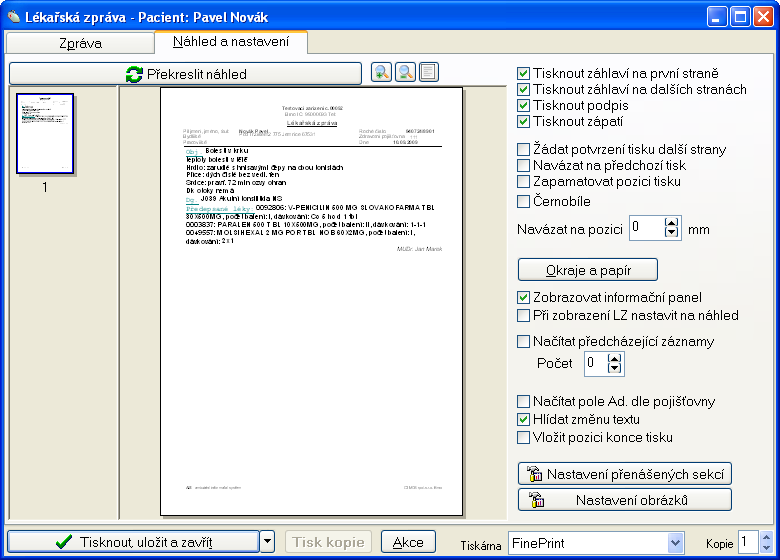780x560 pixels.
Task: Close the Lékařská zpráva window
Action: [x=763, y=17]
